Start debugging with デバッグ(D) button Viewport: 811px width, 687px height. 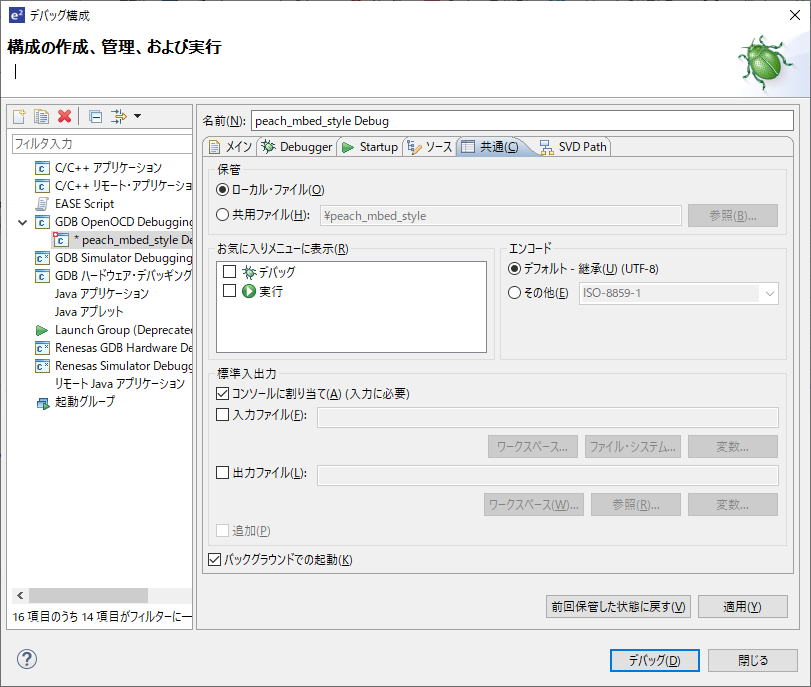click(655, 661)
